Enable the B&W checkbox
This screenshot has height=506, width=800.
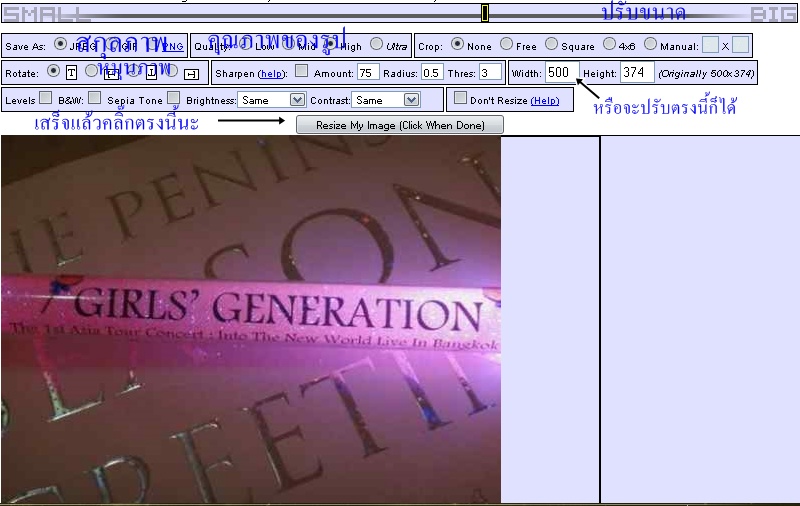tap(94, 97)
